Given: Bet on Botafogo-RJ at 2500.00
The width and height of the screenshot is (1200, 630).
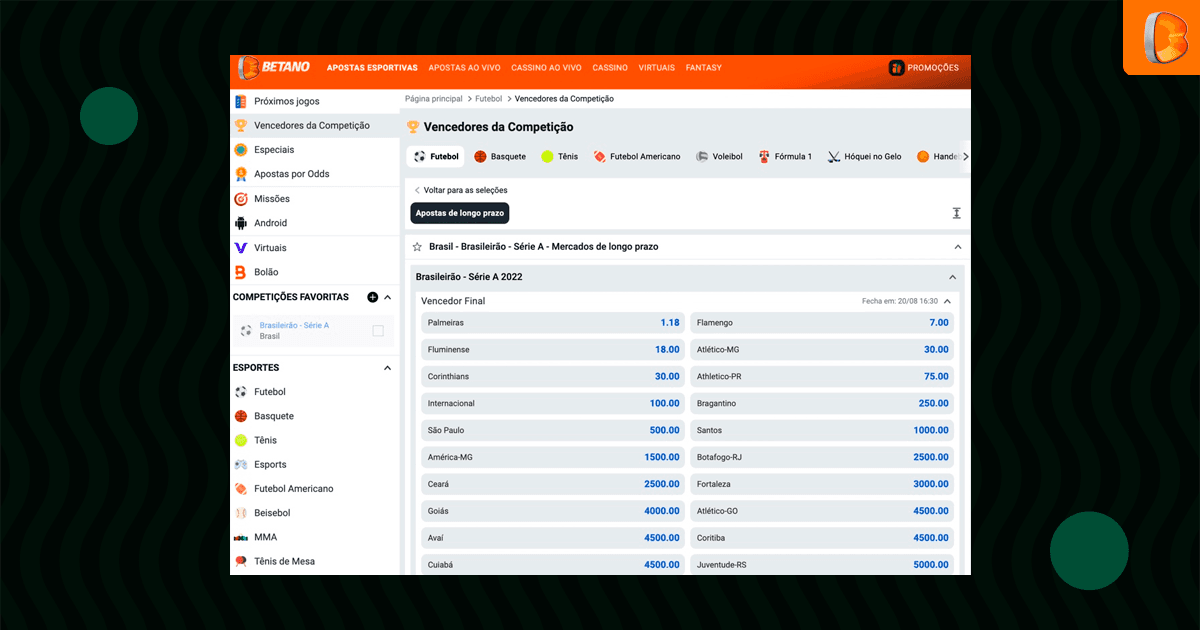Looking at the screenshot, I should pos(822,457).
